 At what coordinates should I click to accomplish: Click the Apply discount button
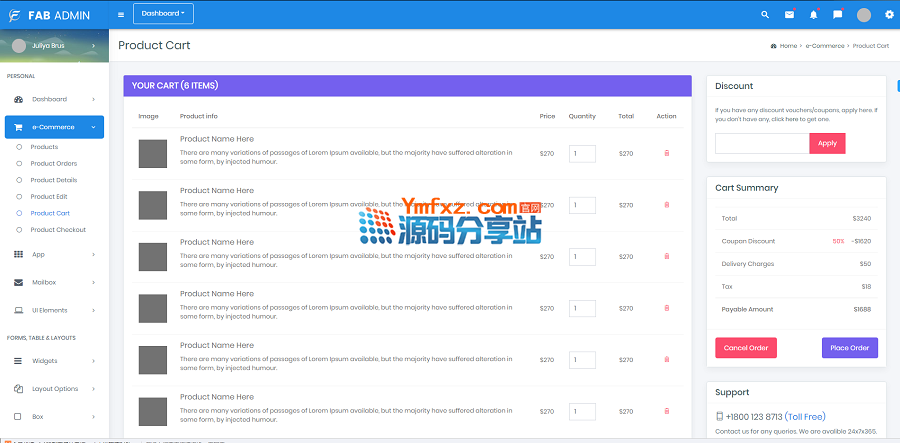pos(827,143)
